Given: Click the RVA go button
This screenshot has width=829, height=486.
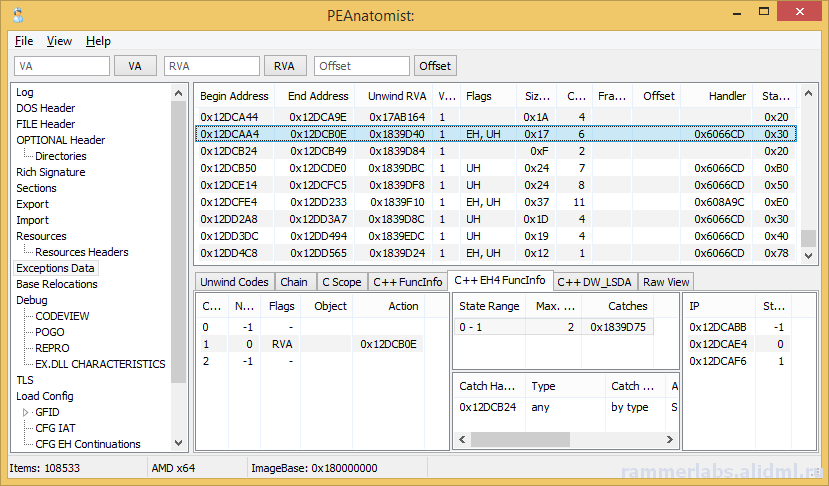Looking at the screenshot, I should (284, 66).
